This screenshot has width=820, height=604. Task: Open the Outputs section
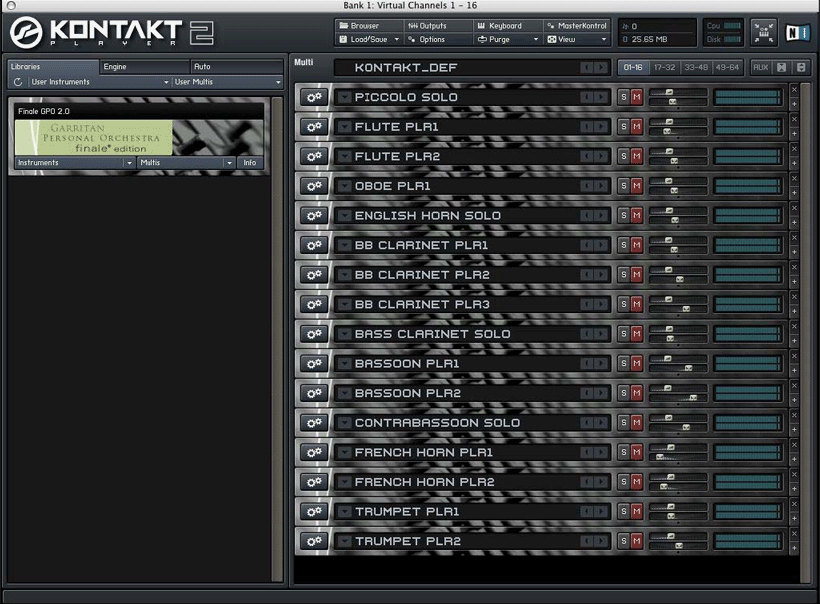pos(438,26)
